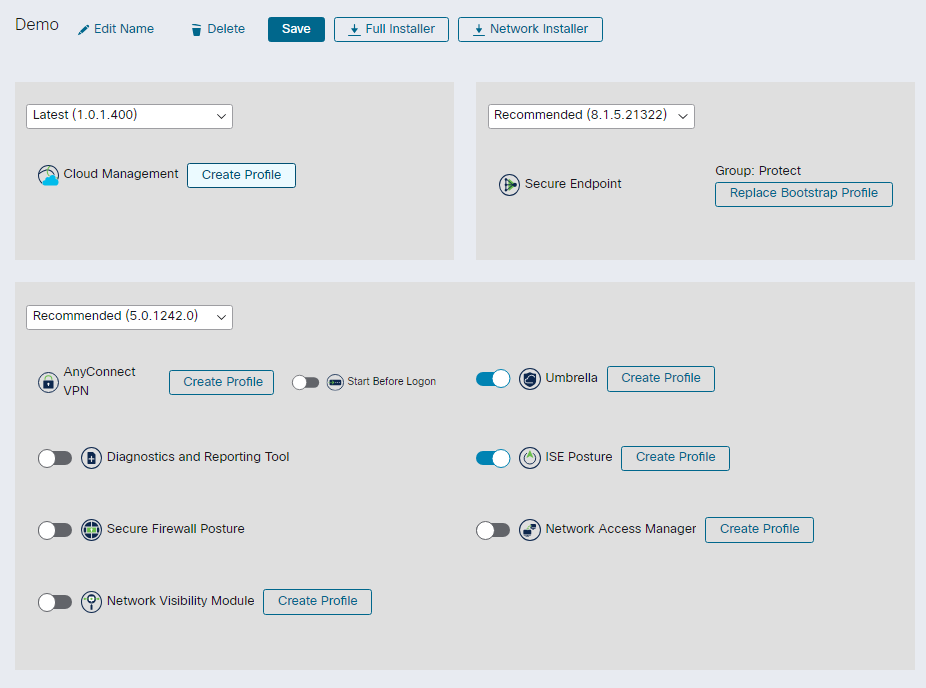Turn on Diagnostics and Reporting Tool toggle
The height and width of the screenshot is (688, 926).
55,458
